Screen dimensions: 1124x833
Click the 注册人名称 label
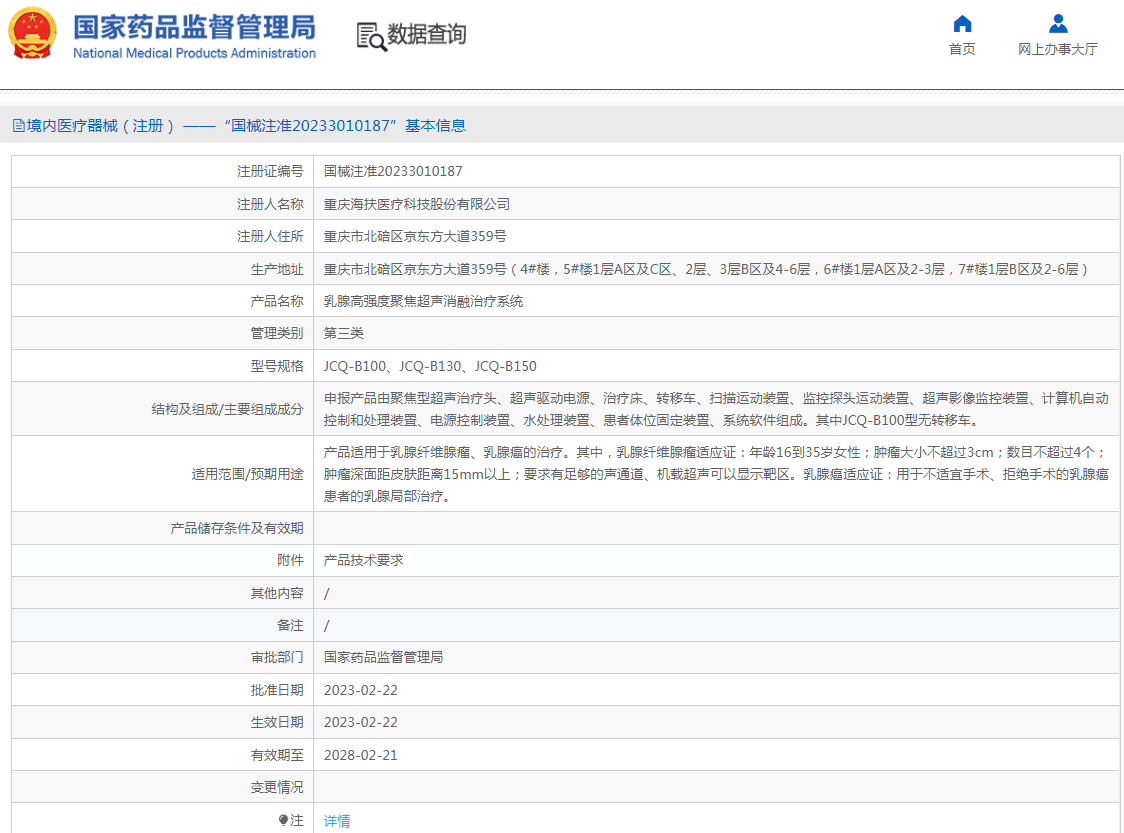(270, 204)
